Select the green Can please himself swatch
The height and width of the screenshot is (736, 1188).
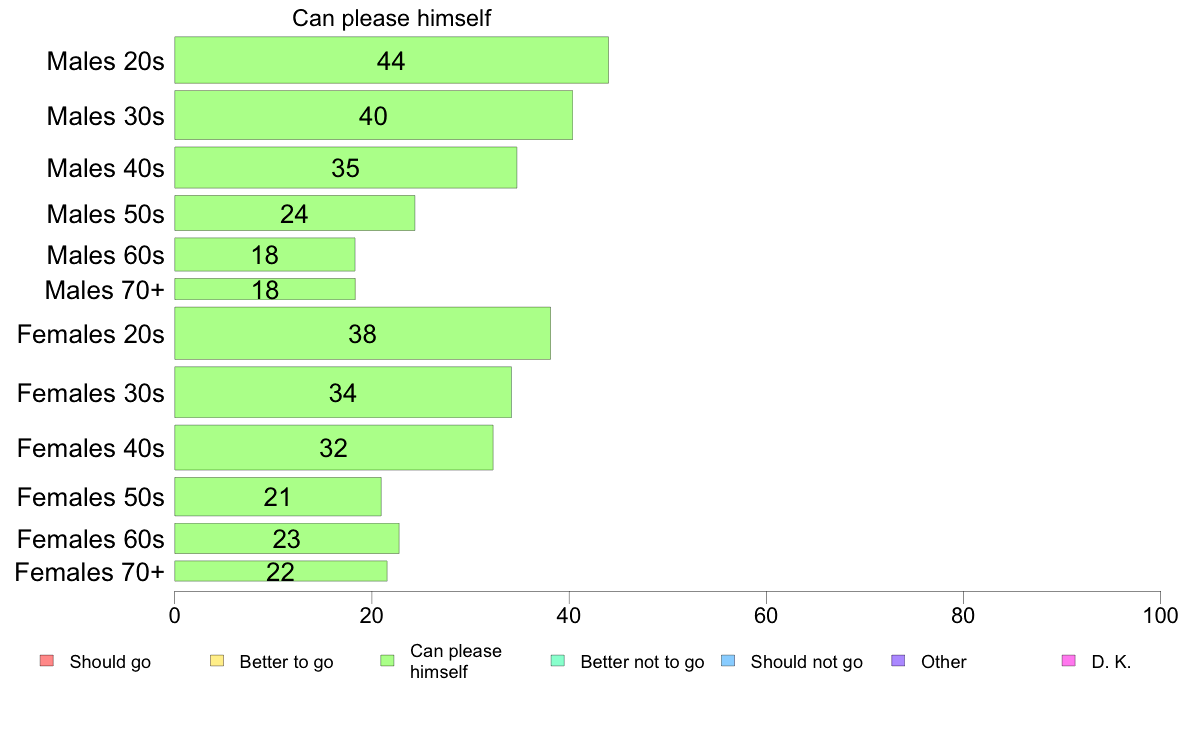point(387,661)
